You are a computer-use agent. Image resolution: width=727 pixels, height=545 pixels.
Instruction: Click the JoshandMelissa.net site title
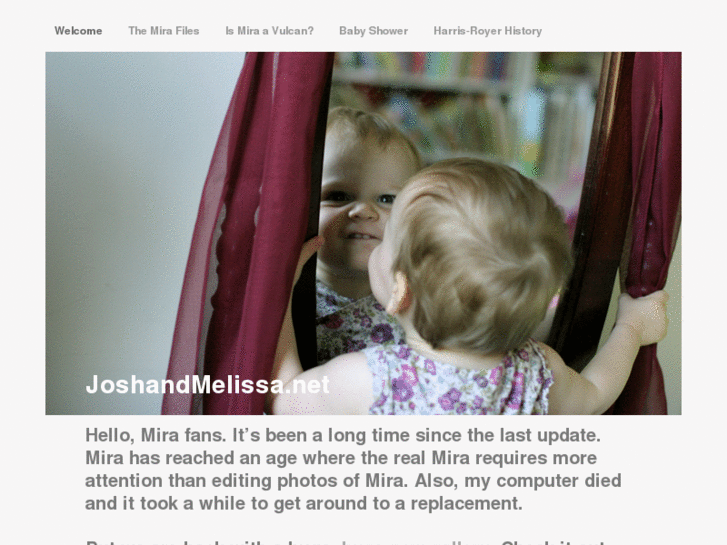(207, 385)
